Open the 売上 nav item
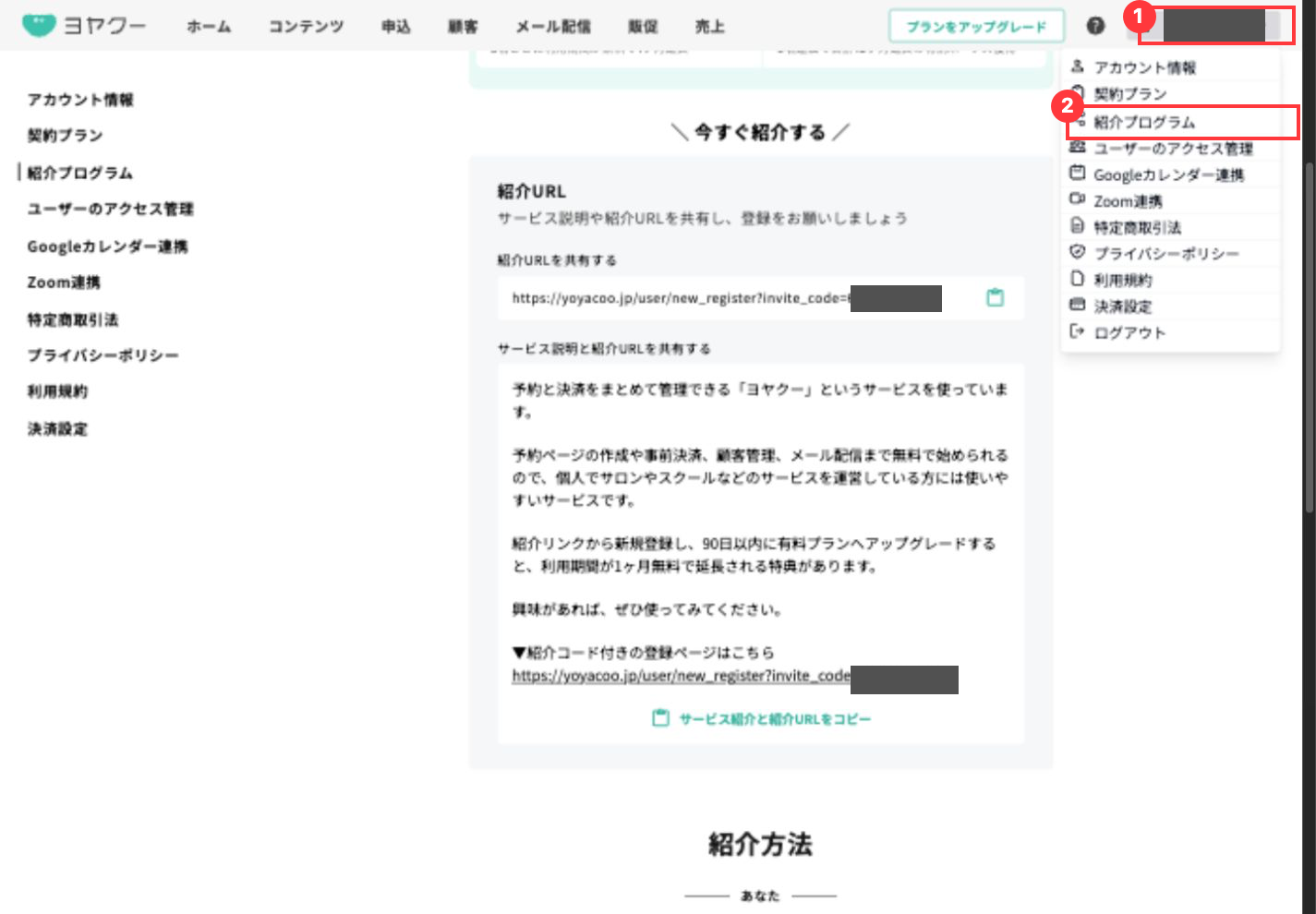 709,27
